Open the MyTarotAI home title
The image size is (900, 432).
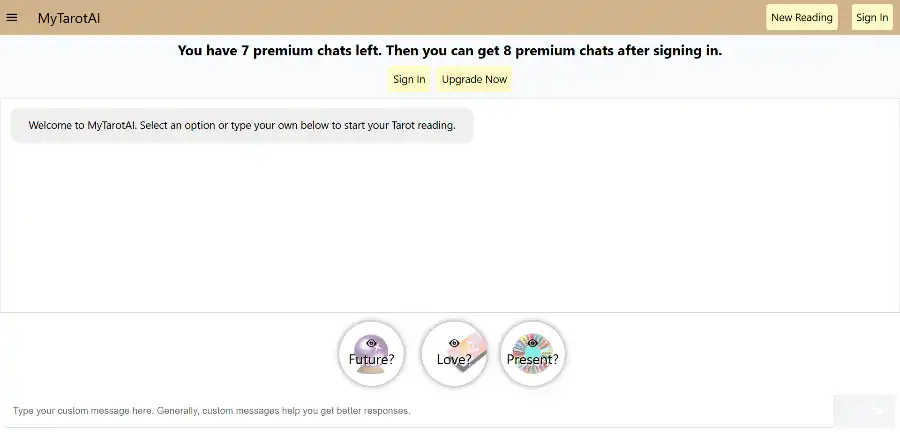tap(69, 18)
